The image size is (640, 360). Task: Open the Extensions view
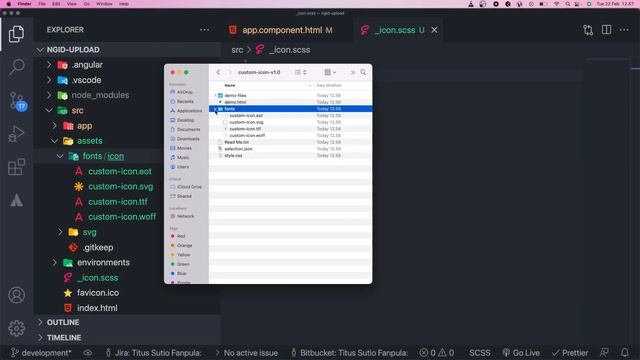pyautogui.click(x=16, y=167)
